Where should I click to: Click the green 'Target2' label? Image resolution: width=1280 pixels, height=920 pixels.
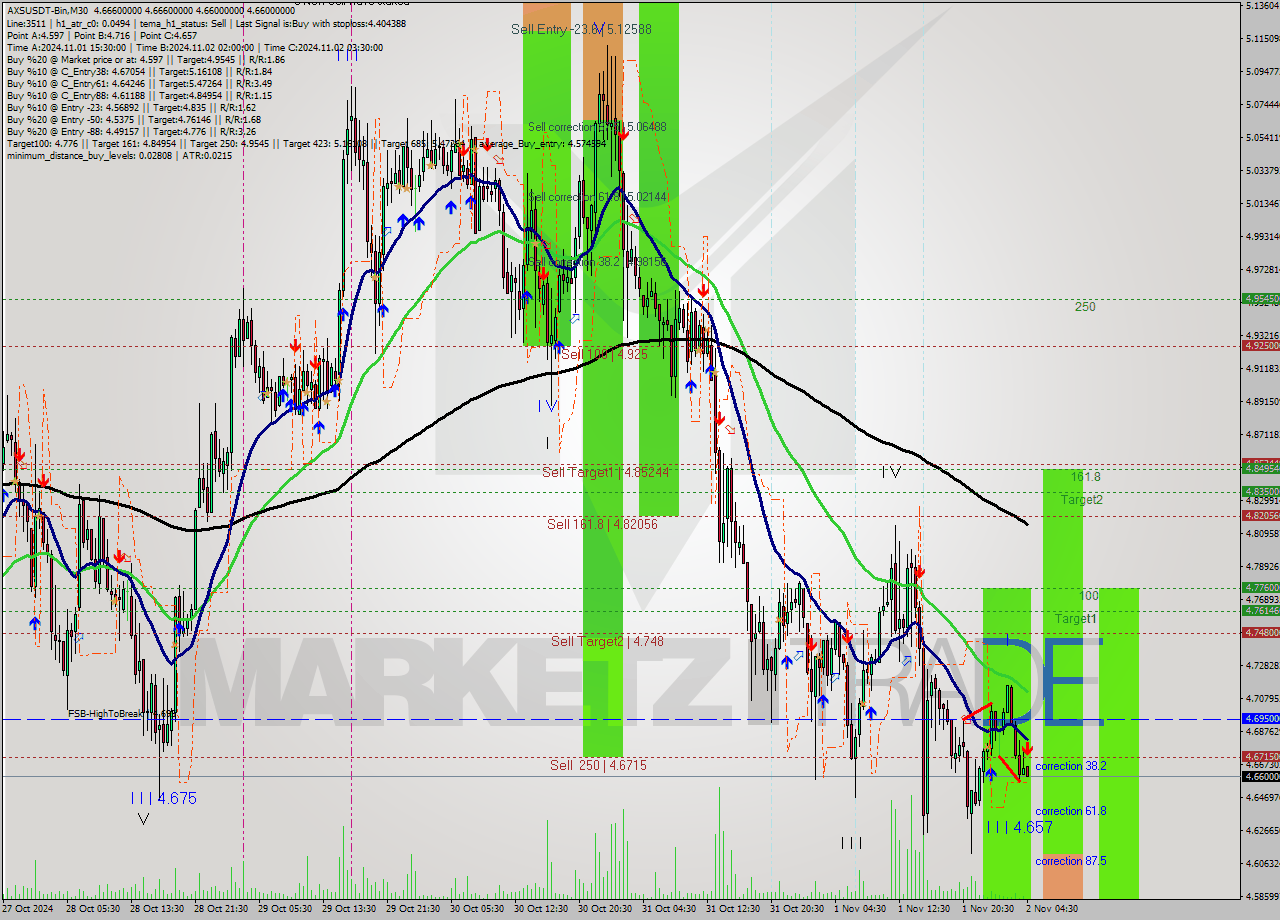tap(1082, 499)
